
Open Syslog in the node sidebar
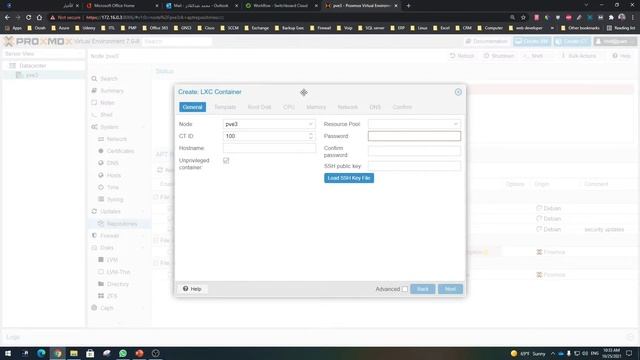(115, 199)
